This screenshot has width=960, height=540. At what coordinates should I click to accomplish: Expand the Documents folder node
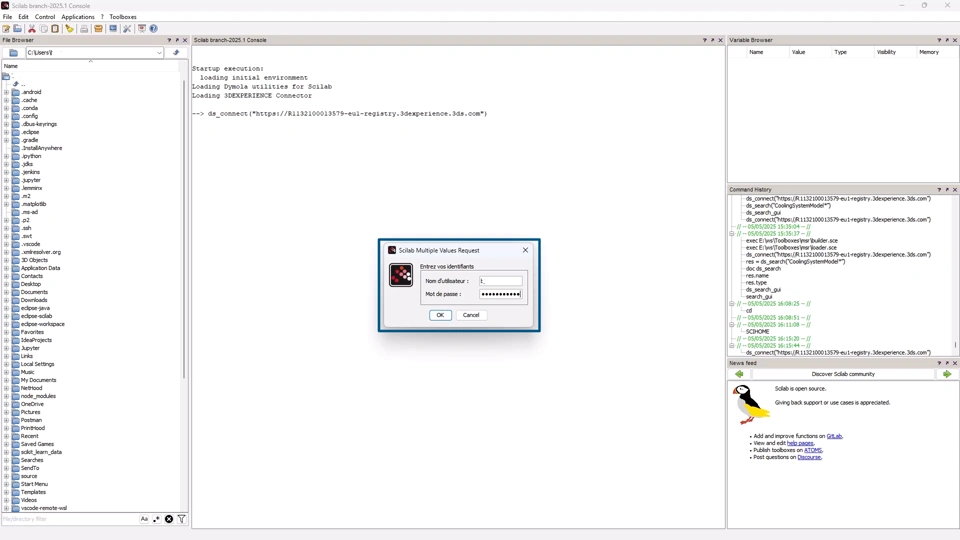tap(7, 293)
